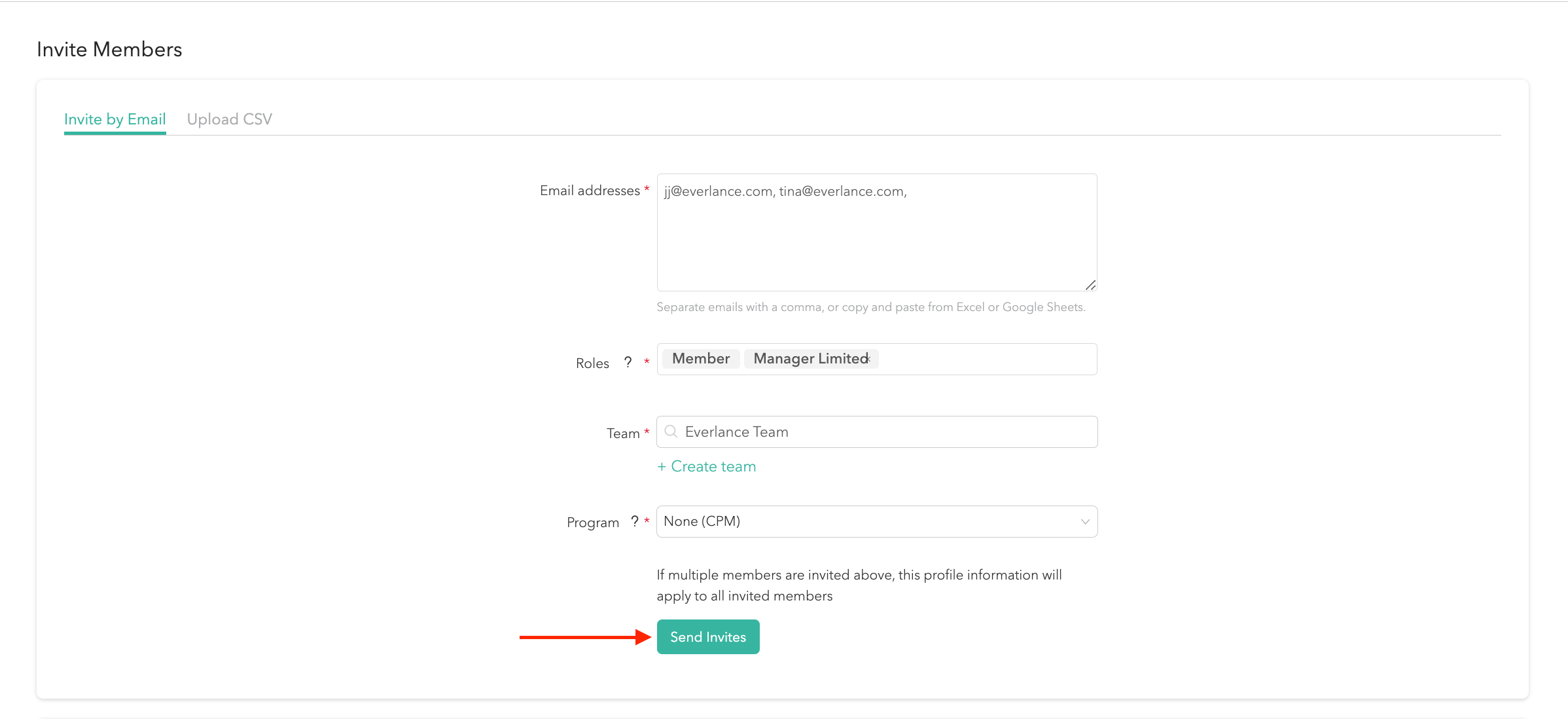Click the Program dropdown chevron arrow
The height and width of the screenshot is (719, 1568).
tap(1084, 521)
